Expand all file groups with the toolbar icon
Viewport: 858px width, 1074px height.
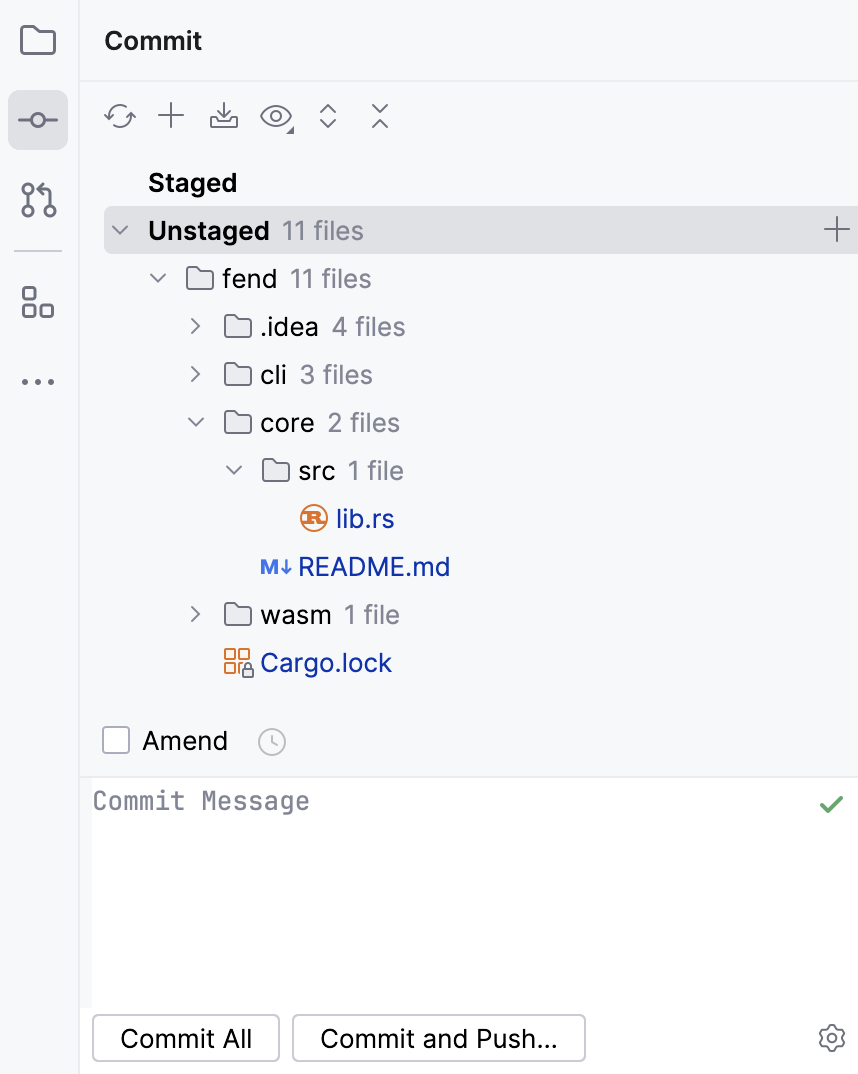(328, 117)
